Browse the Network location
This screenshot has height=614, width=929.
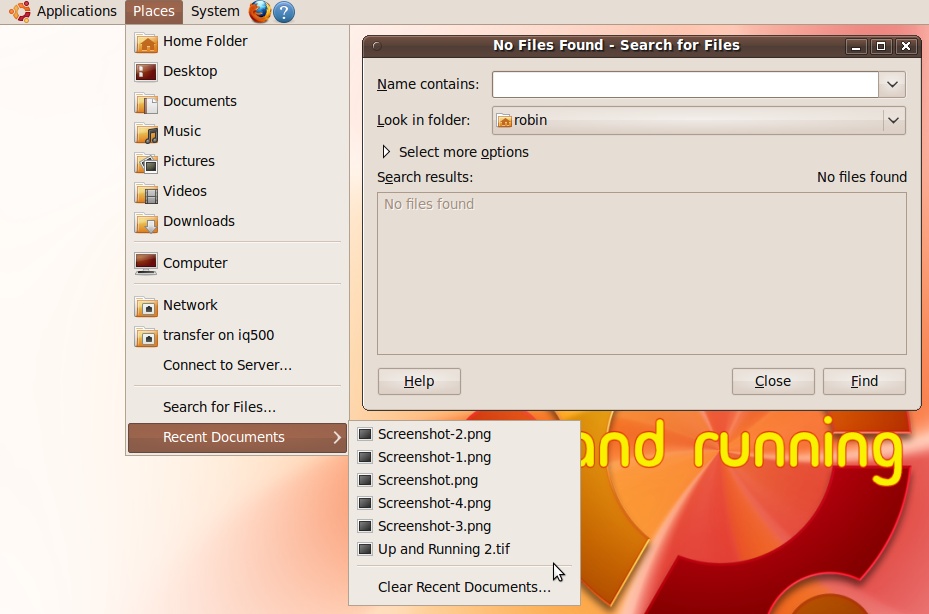click(x=190, y=305)
